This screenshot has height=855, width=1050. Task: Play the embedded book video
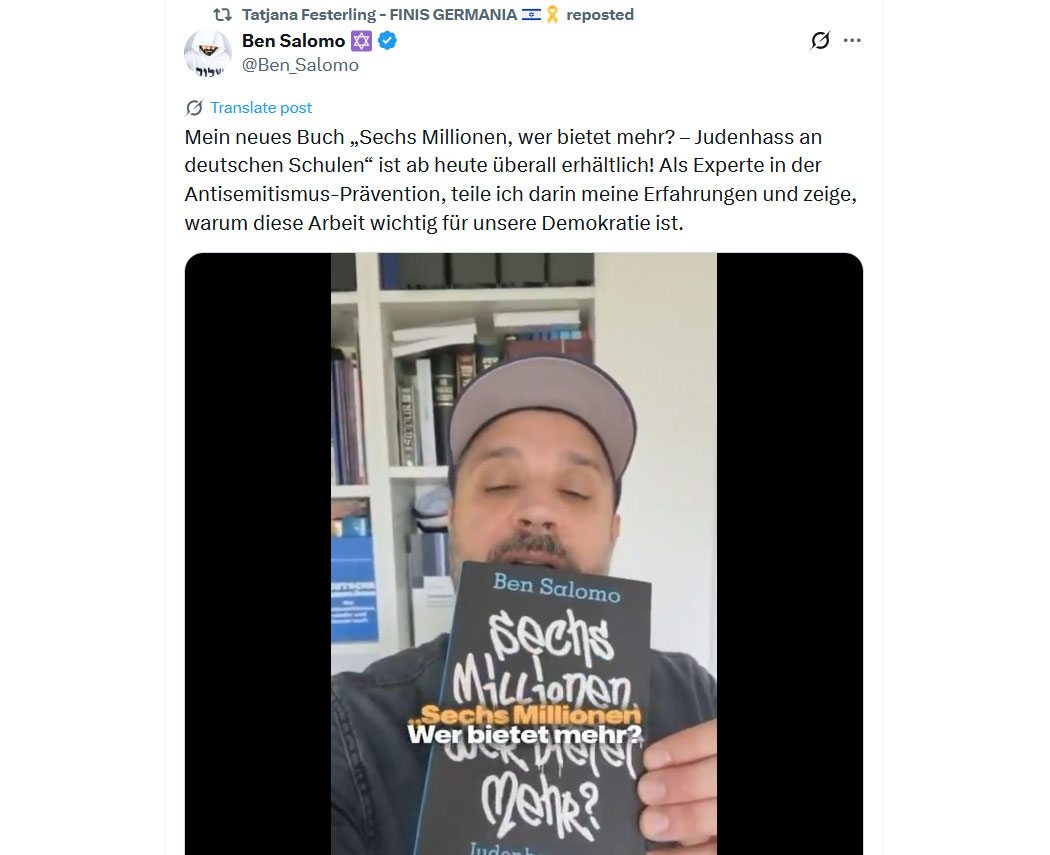524,554
